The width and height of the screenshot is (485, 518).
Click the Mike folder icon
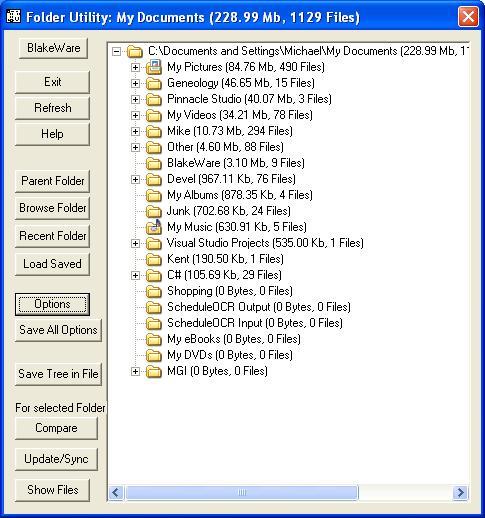pyautogui.click(x=154, y=131)
